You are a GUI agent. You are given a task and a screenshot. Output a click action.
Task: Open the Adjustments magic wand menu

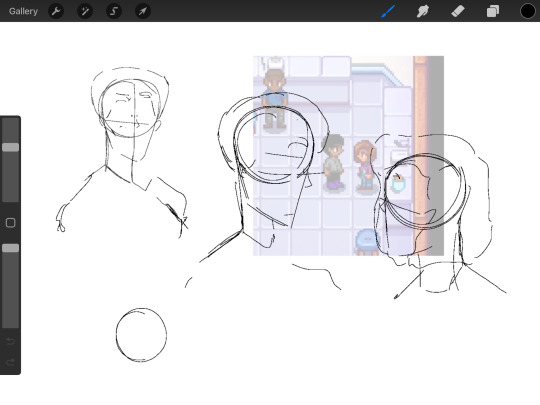(x=85, y=11)
